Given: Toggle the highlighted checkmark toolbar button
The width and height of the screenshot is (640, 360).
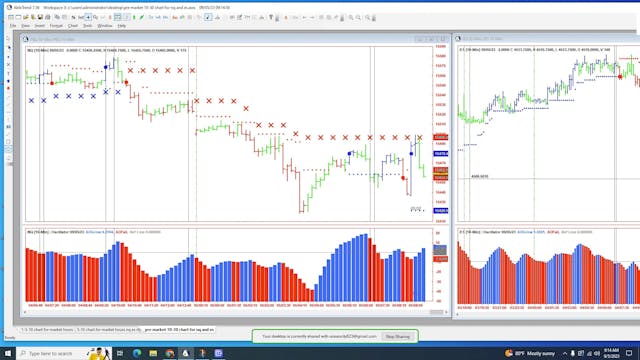Looking at the screenshot, I should click(x=208, y=18).
